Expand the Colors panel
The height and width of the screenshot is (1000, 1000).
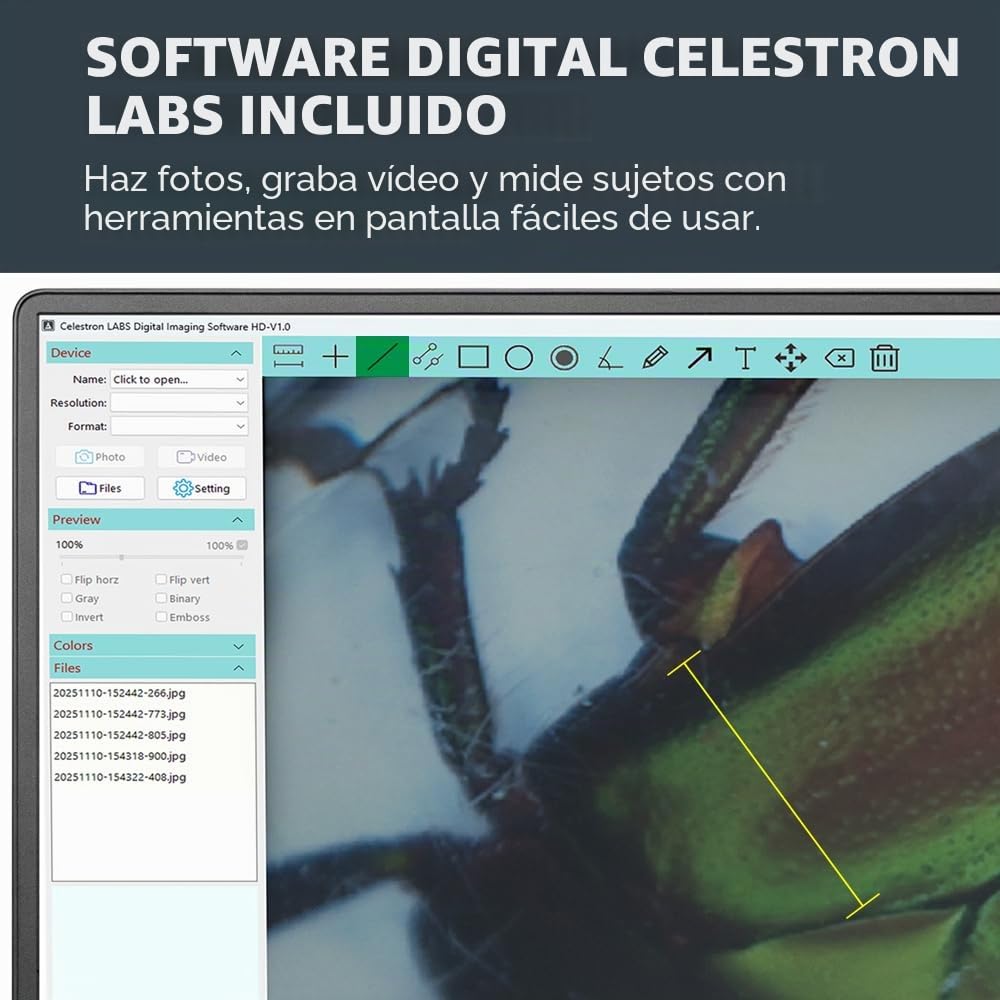point(239,646)
